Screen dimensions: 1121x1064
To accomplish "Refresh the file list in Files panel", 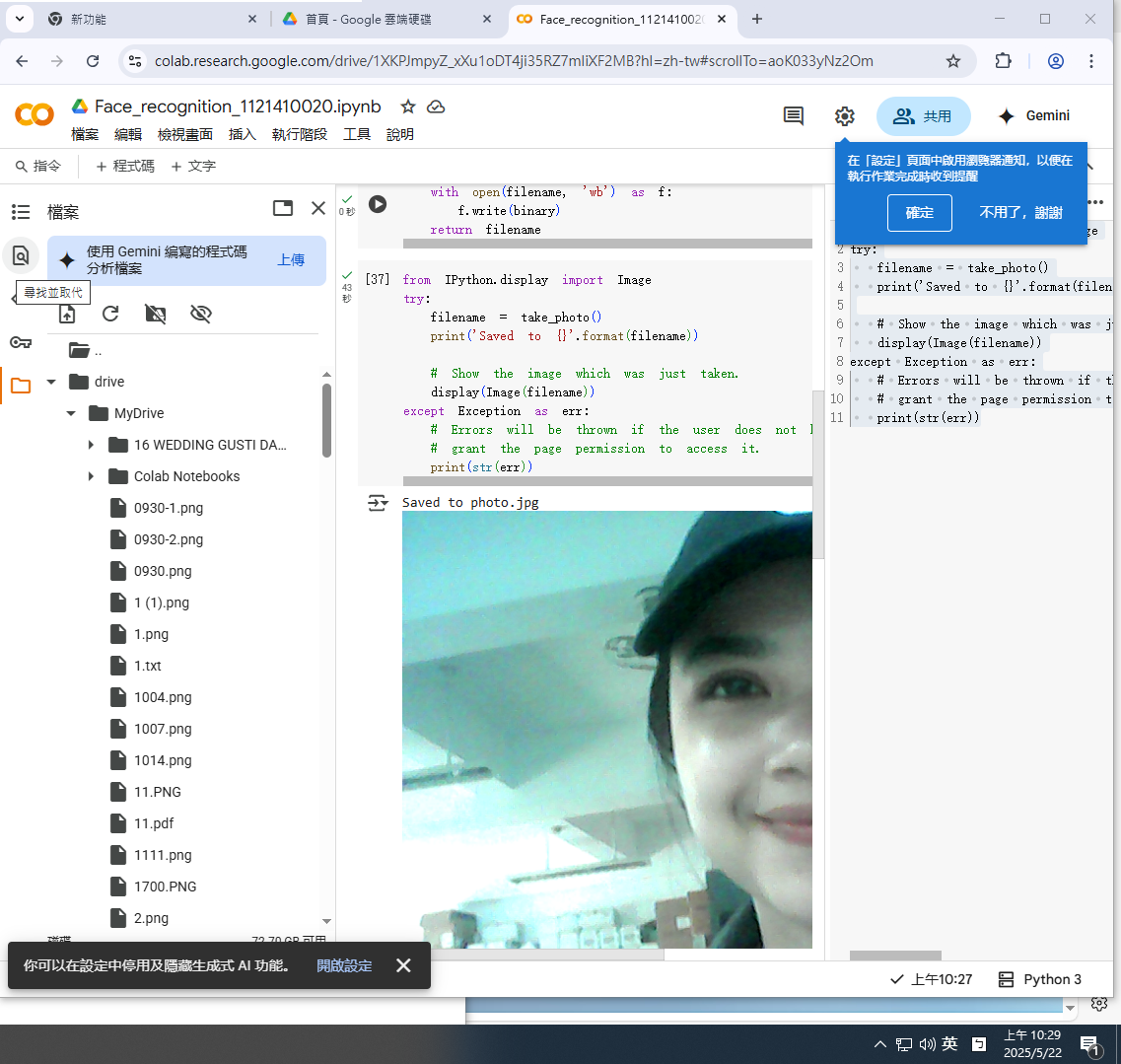I will pyautogui.click(x=110, y=314).
